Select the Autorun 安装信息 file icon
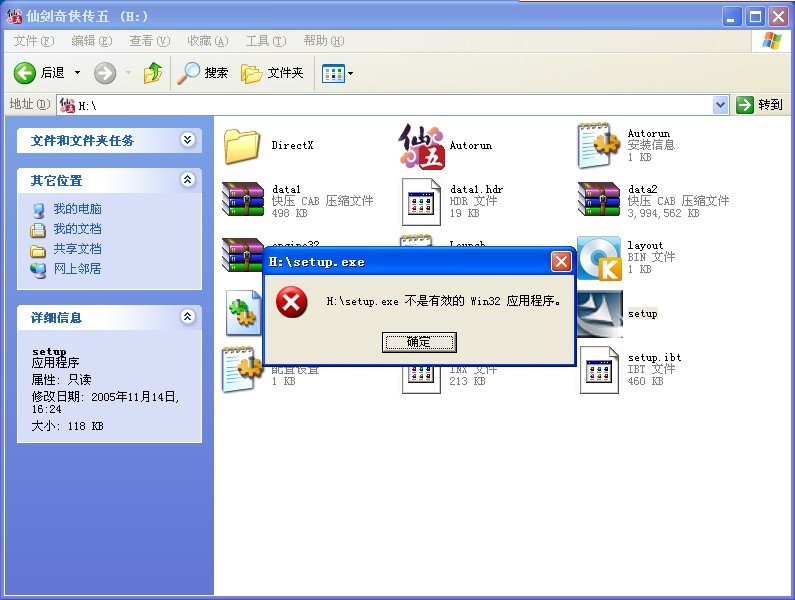 tap(599, 145)
